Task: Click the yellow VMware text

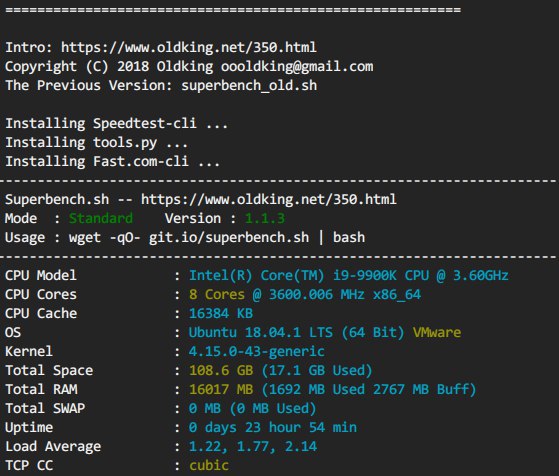Action: [x=437, y=332]
